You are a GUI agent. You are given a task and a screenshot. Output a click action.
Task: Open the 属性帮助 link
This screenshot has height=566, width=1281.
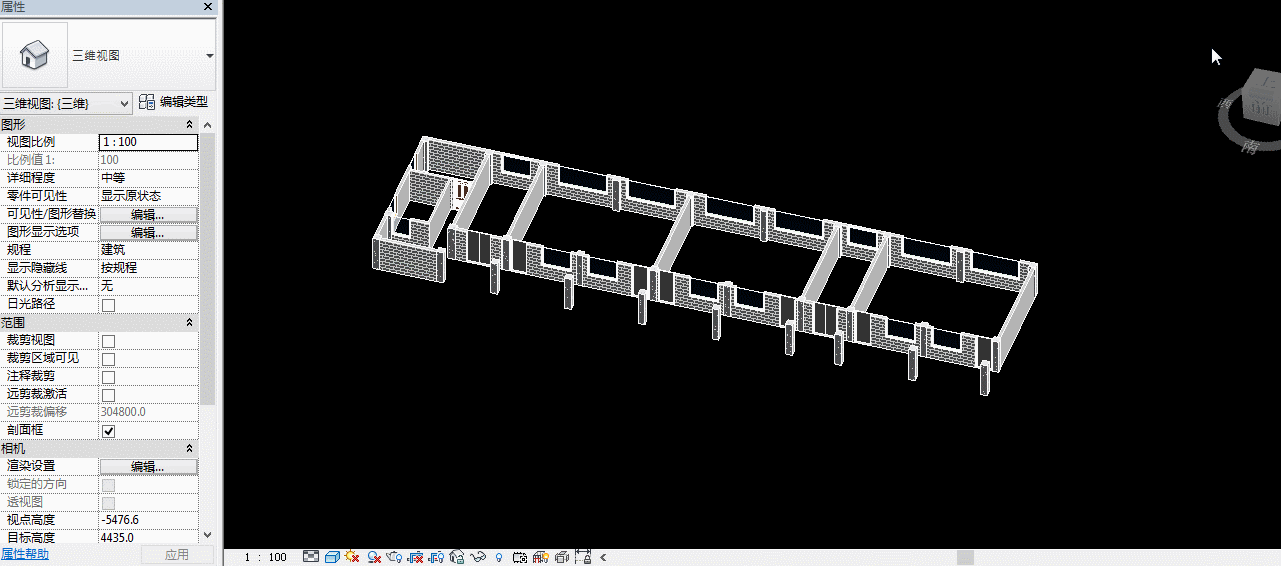[x=24, y=554]
